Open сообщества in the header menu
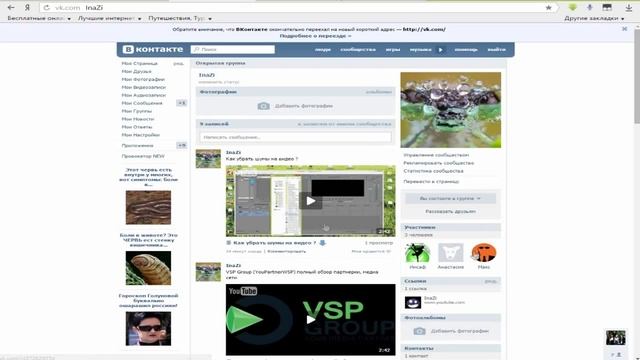 tap(358, 49)
